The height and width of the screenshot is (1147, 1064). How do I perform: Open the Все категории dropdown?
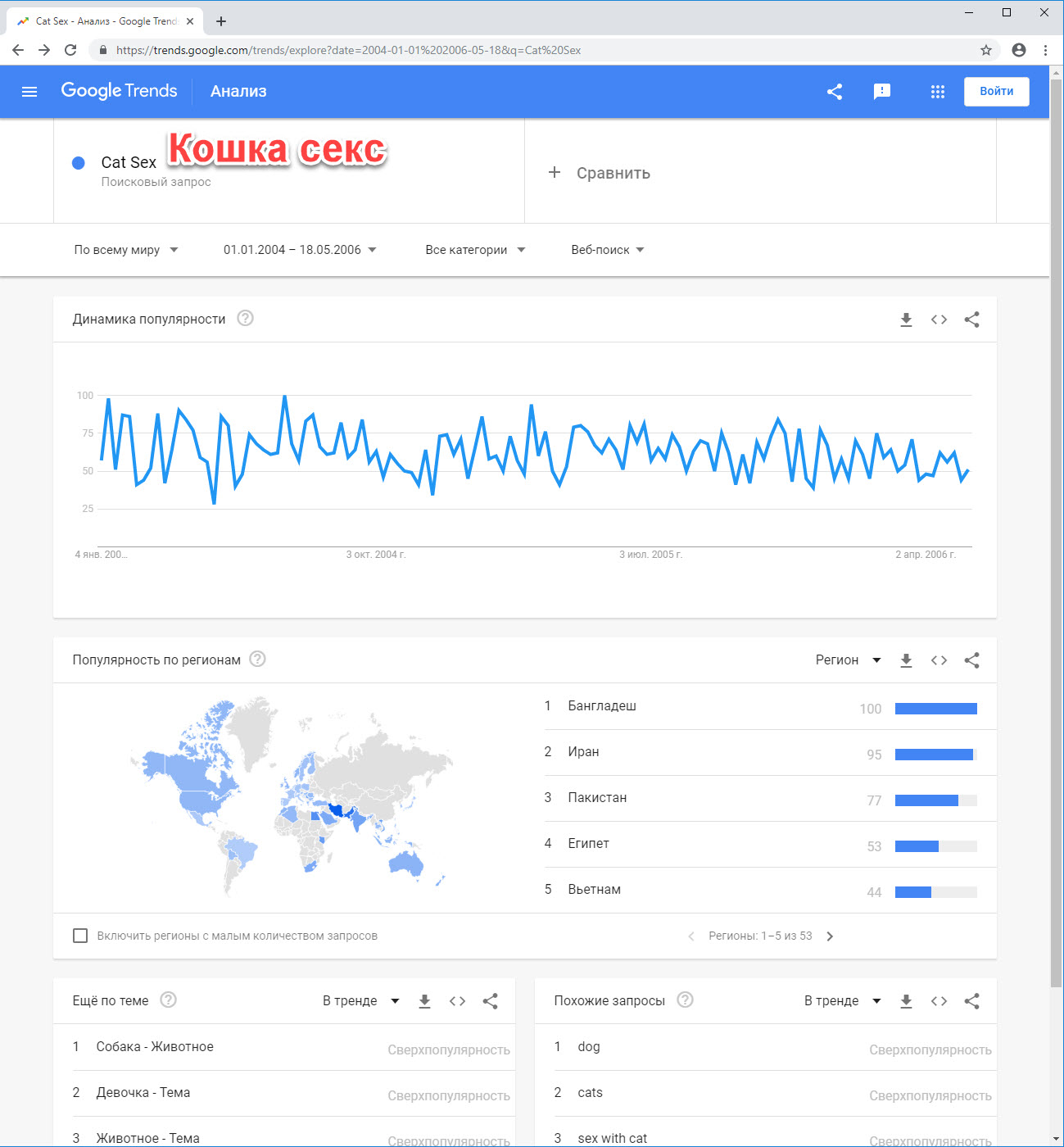coord(475,250)
